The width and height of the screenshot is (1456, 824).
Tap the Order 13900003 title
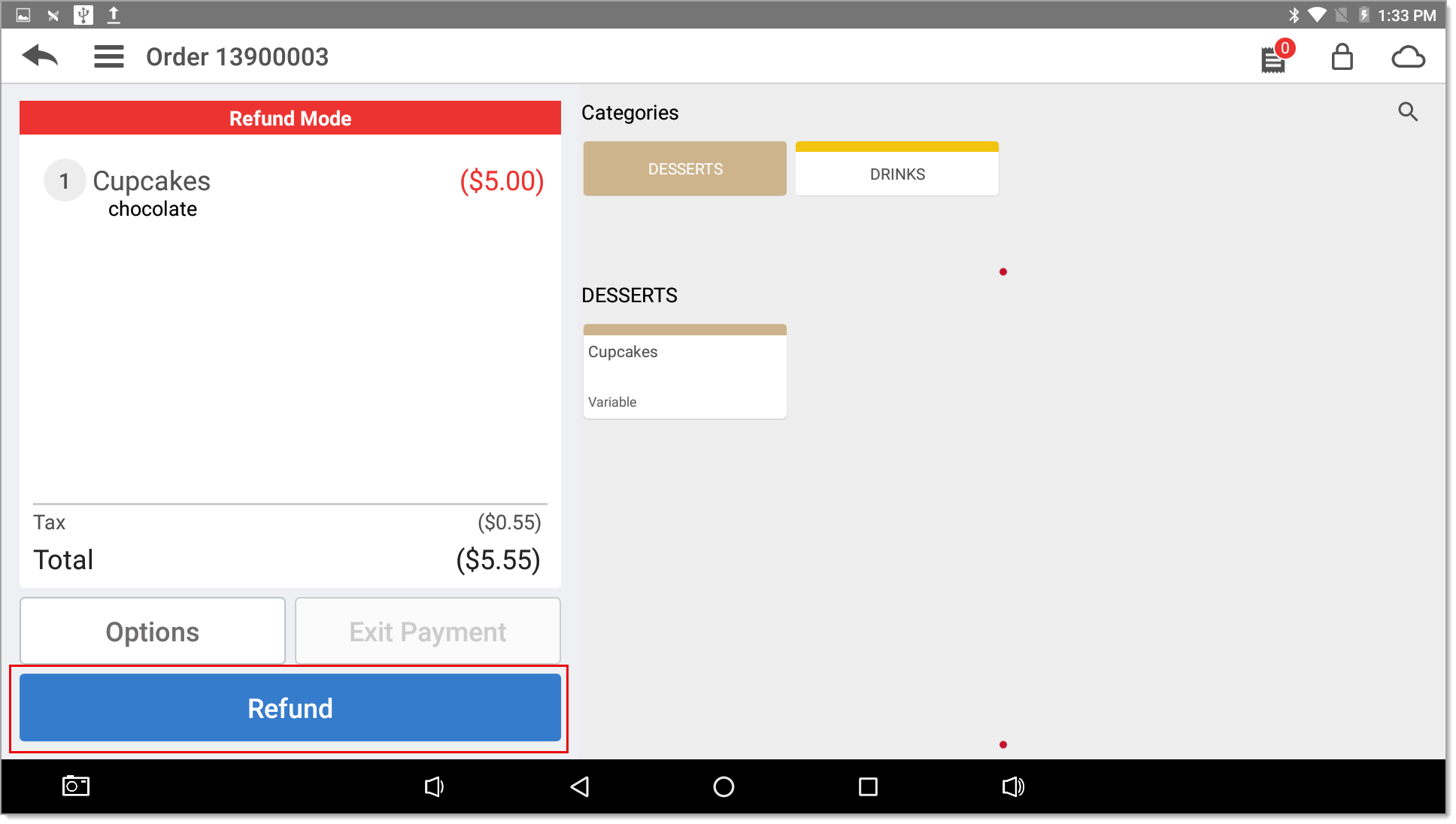point(237,56)
